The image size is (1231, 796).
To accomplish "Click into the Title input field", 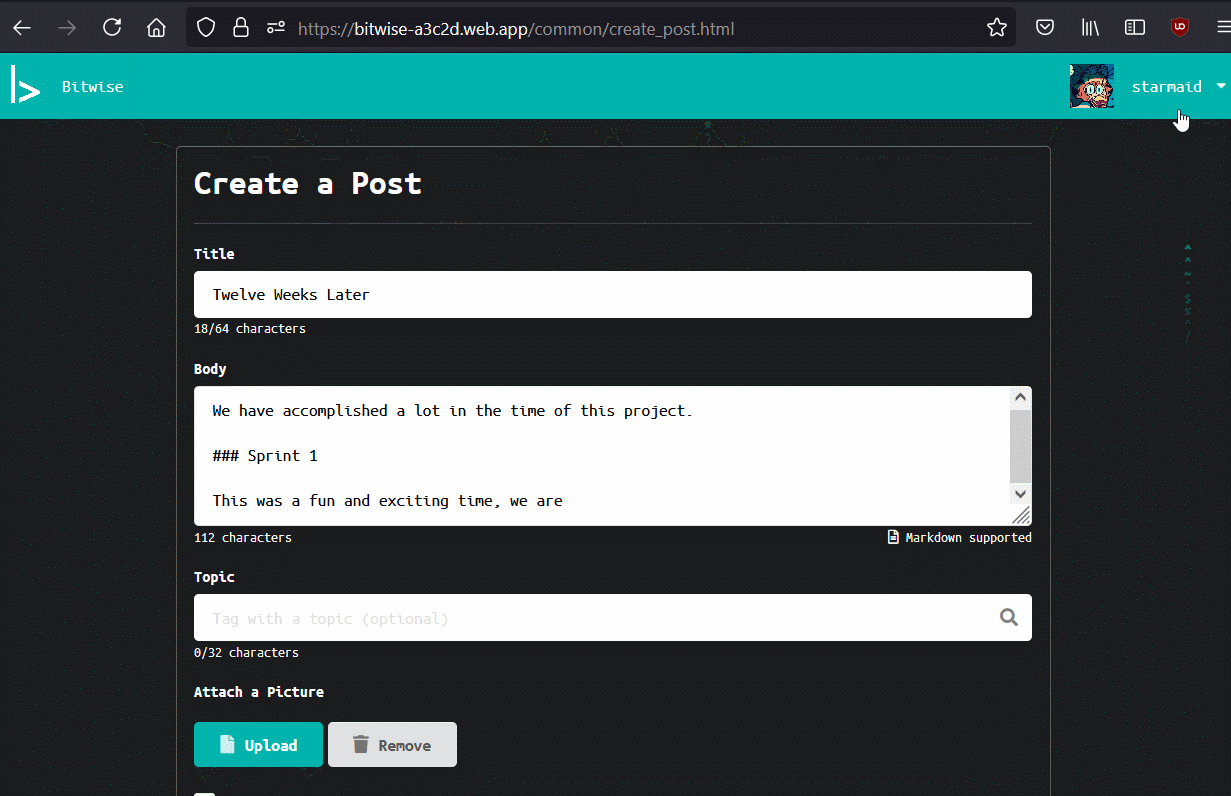I will pyautogui.click(x=612, y=295).
